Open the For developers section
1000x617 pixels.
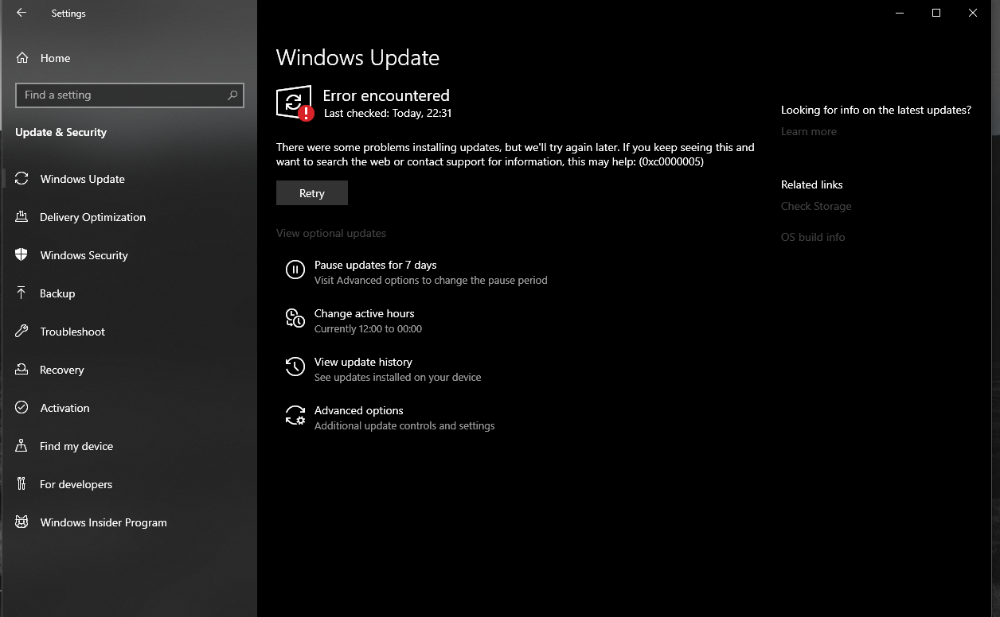click(x=76, y=484)
